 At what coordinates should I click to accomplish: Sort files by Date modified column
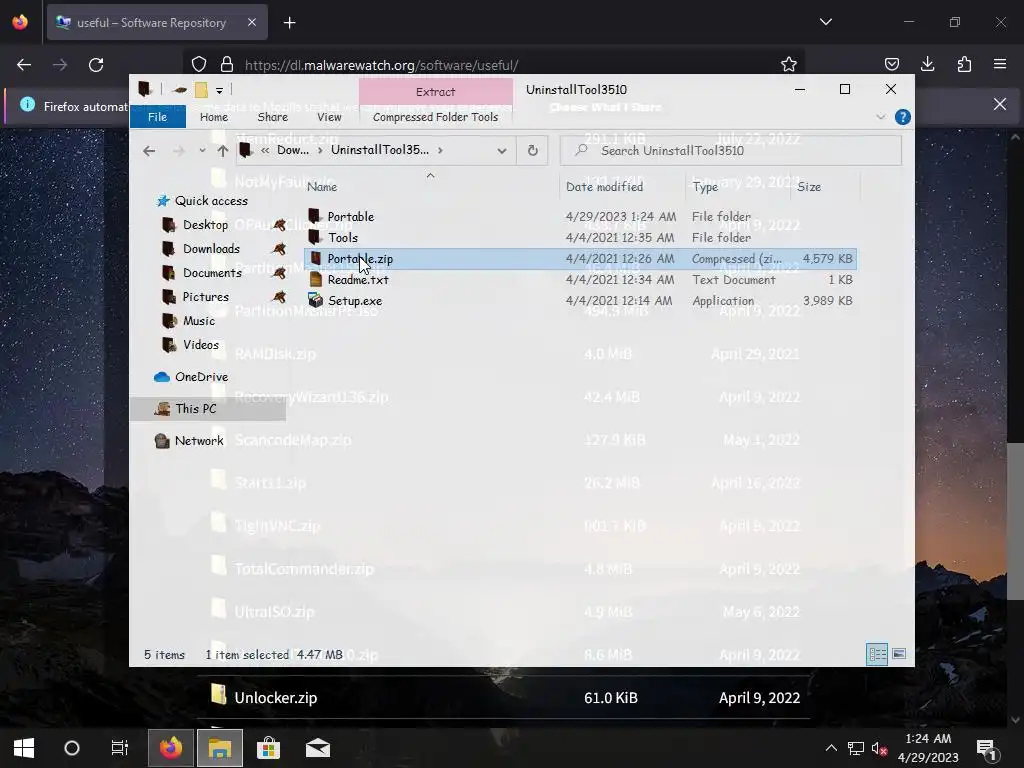coord(604,187)
